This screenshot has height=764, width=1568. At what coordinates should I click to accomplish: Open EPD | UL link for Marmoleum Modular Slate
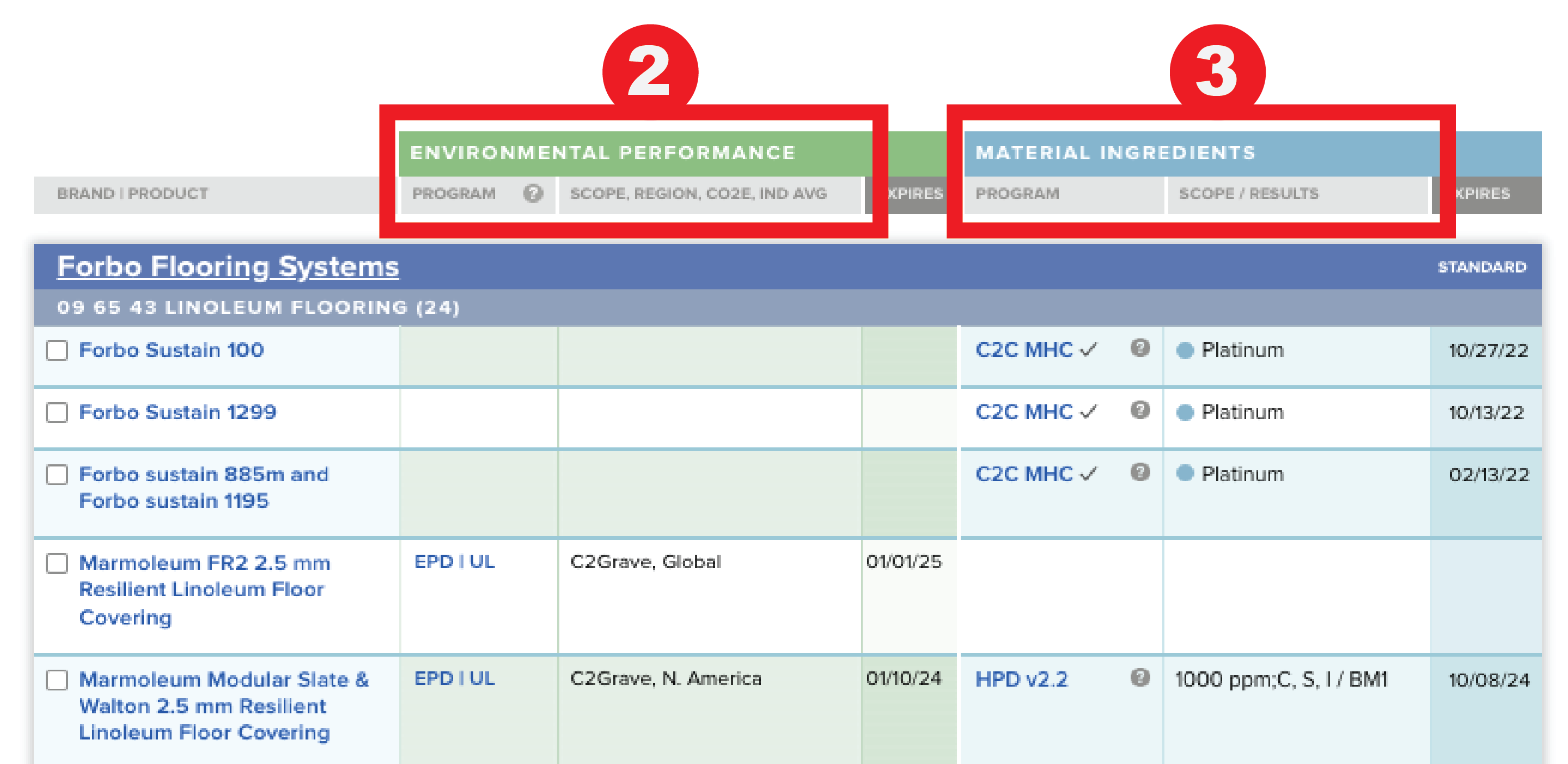point(454,678)
